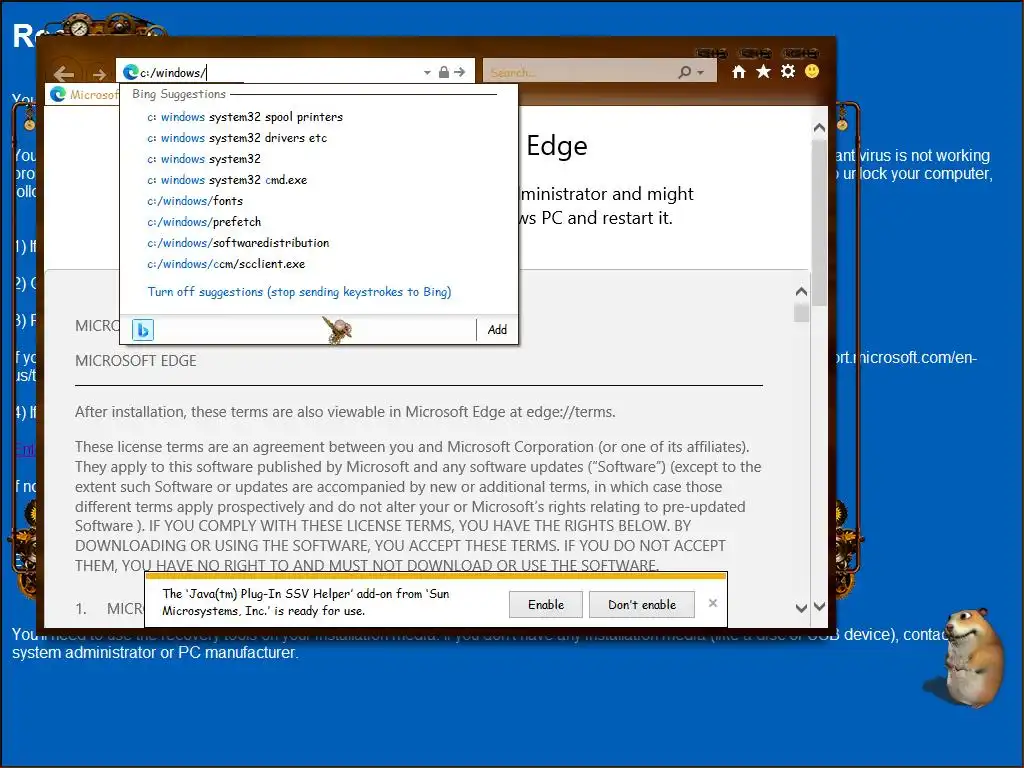Viewport: 1024px width, 768px height.
Task: Enable the Java Plug-In SSV Helper add-on
Action: pyautogui.click(x=546, y=605)
